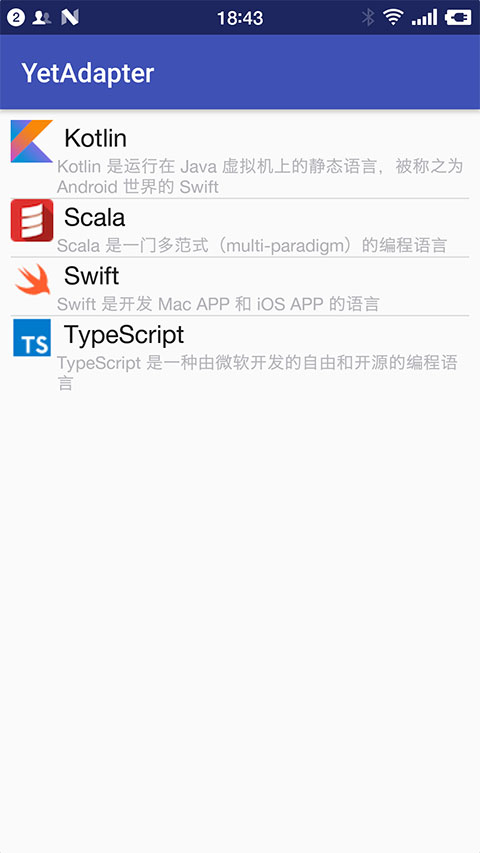The height and width of the screenshot is (853, 480).
Task: Tap the YetAdapter app bar title
Action: 88,73
